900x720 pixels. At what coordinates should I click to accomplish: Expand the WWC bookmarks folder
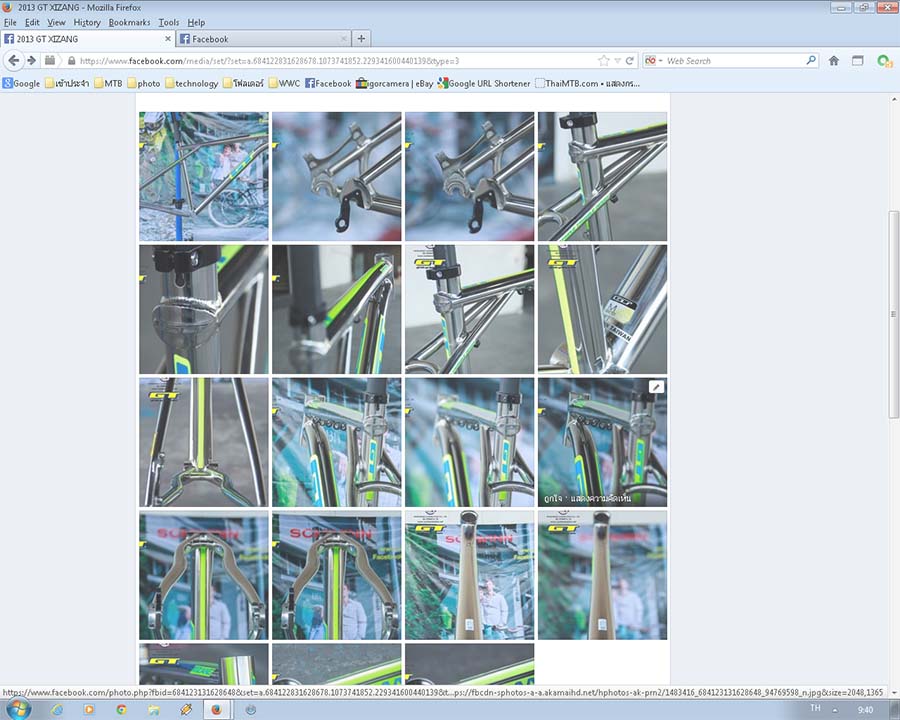284,83
